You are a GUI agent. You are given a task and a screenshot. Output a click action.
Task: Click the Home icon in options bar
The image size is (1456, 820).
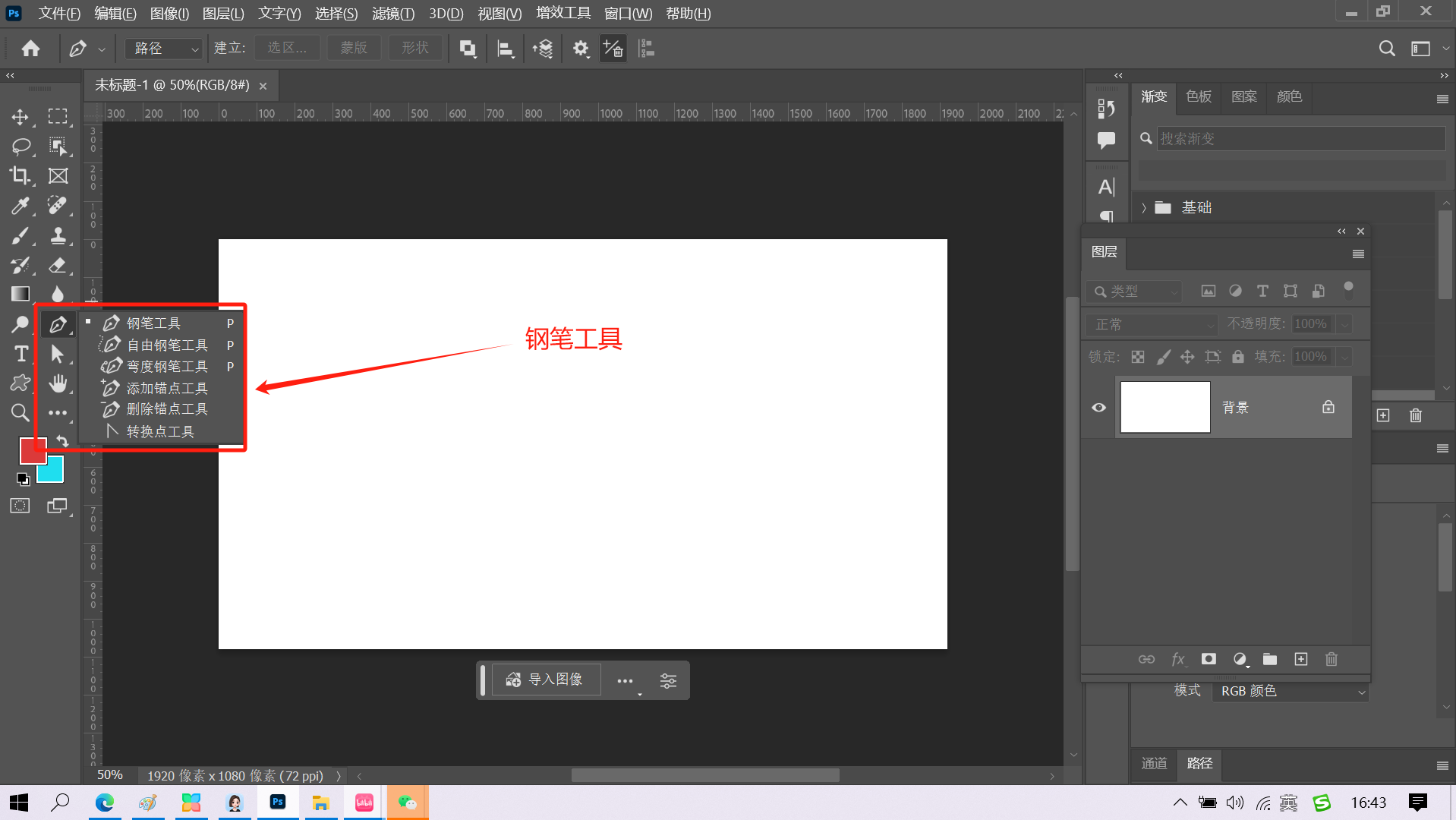pyautogui.click(x=30, y=49)
